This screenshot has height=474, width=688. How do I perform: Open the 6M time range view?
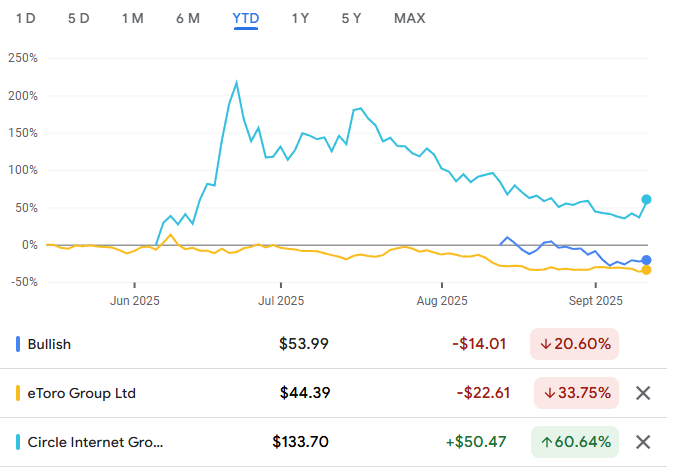tap(188, 18)
